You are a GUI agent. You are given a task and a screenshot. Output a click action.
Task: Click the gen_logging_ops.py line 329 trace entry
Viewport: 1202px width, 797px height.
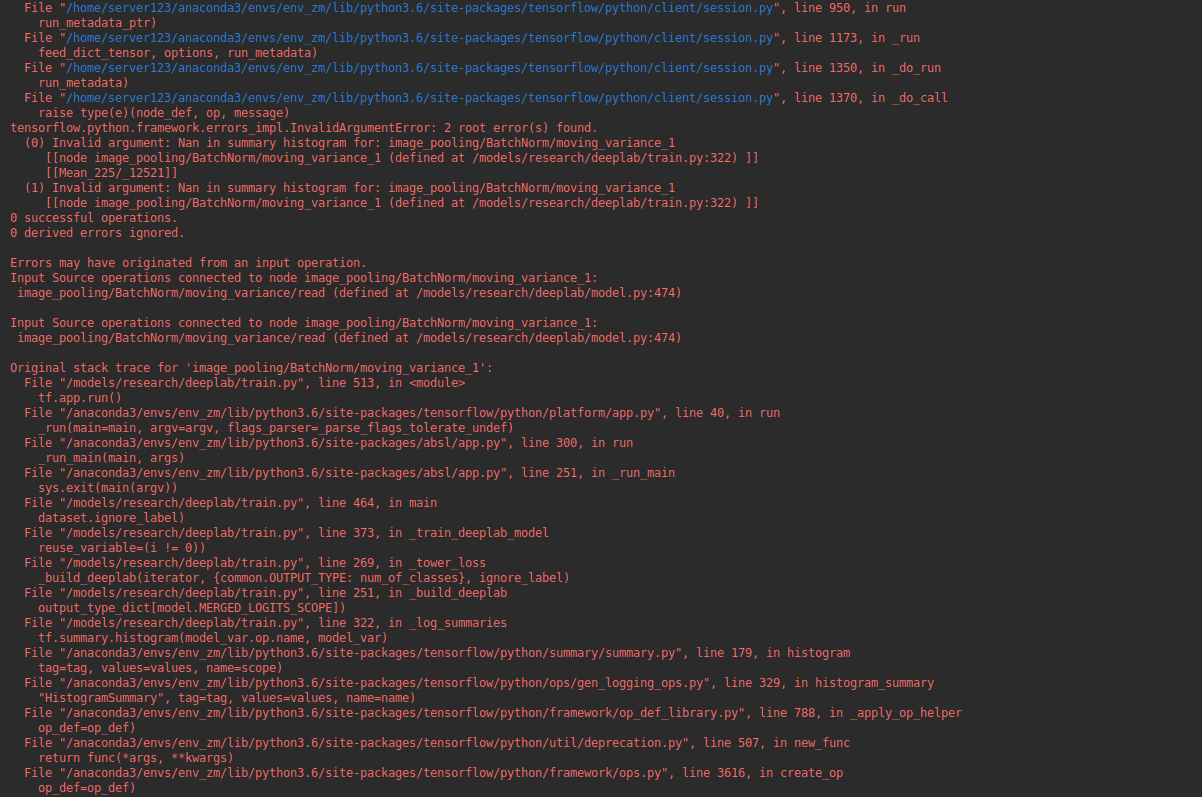point(479,682)
